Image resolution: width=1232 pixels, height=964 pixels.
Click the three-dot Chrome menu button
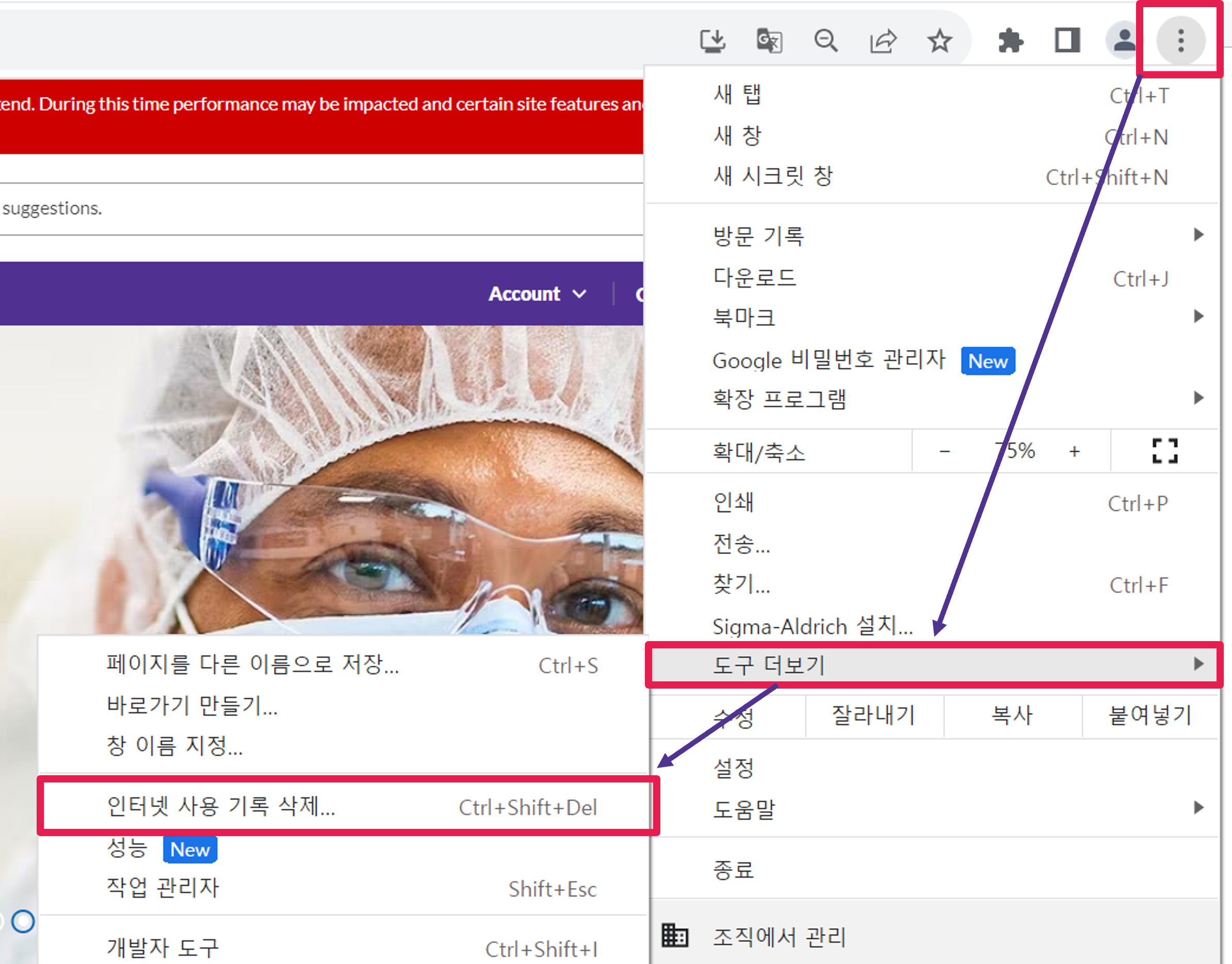[x=1180, y=41]
